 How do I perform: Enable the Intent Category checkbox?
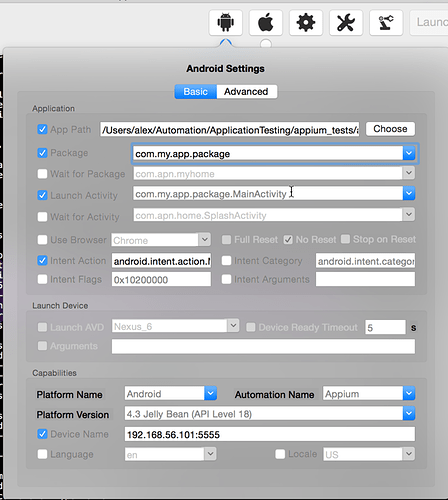tap(226, 260)
